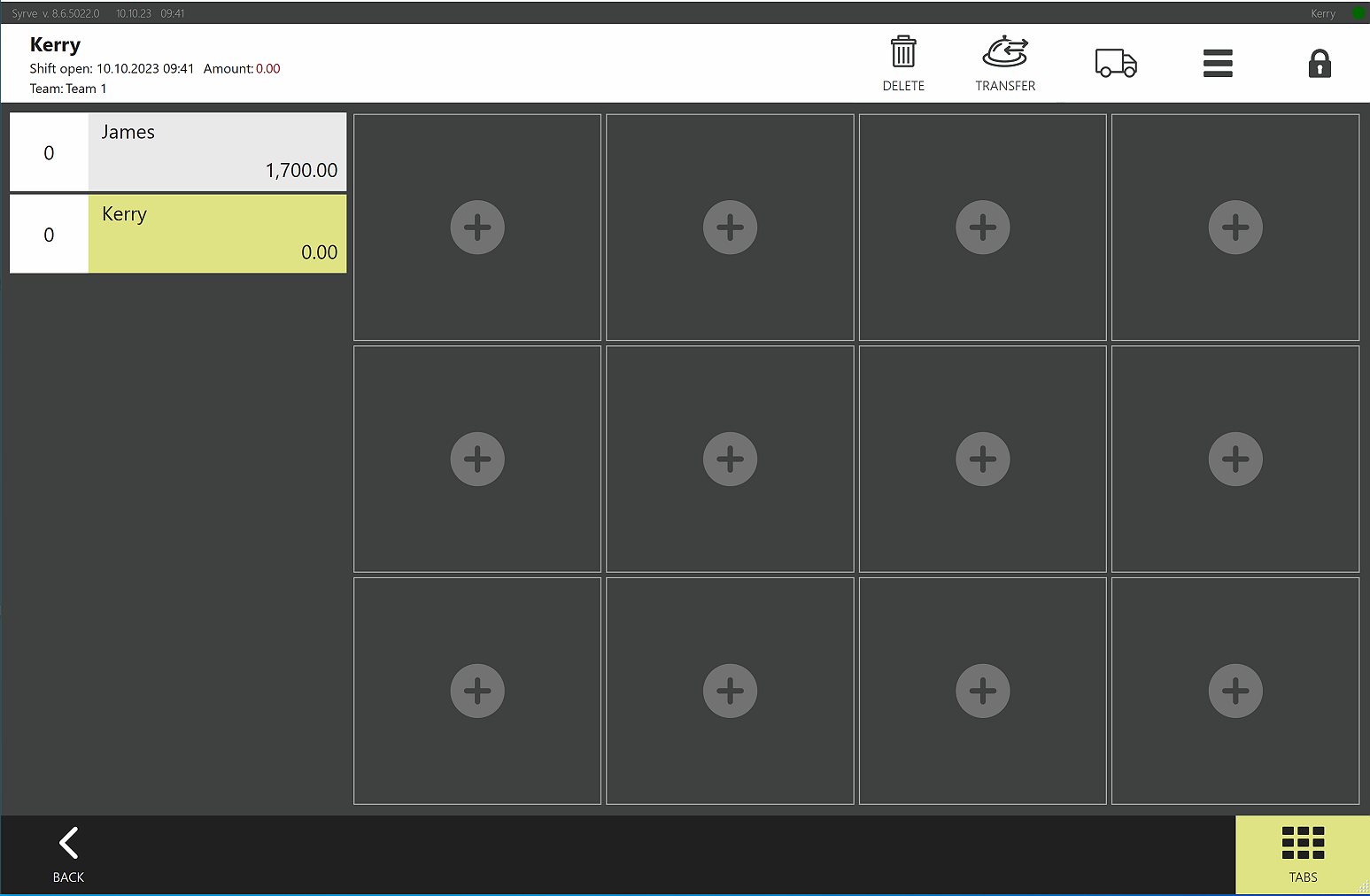Click the green status indicator top right
The height and width of the screenshot is (896, 1370).
[1358, 13]
